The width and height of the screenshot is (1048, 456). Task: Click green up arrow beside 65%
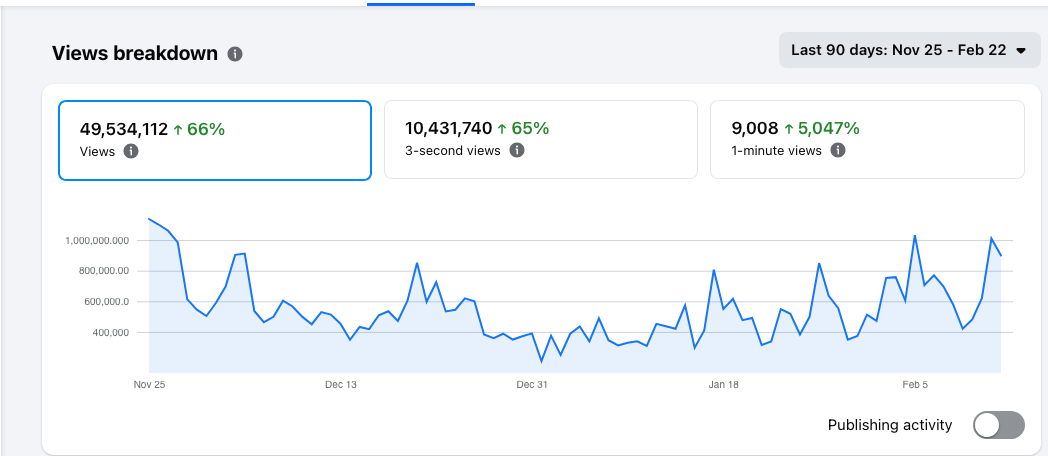tap(503, 128)
